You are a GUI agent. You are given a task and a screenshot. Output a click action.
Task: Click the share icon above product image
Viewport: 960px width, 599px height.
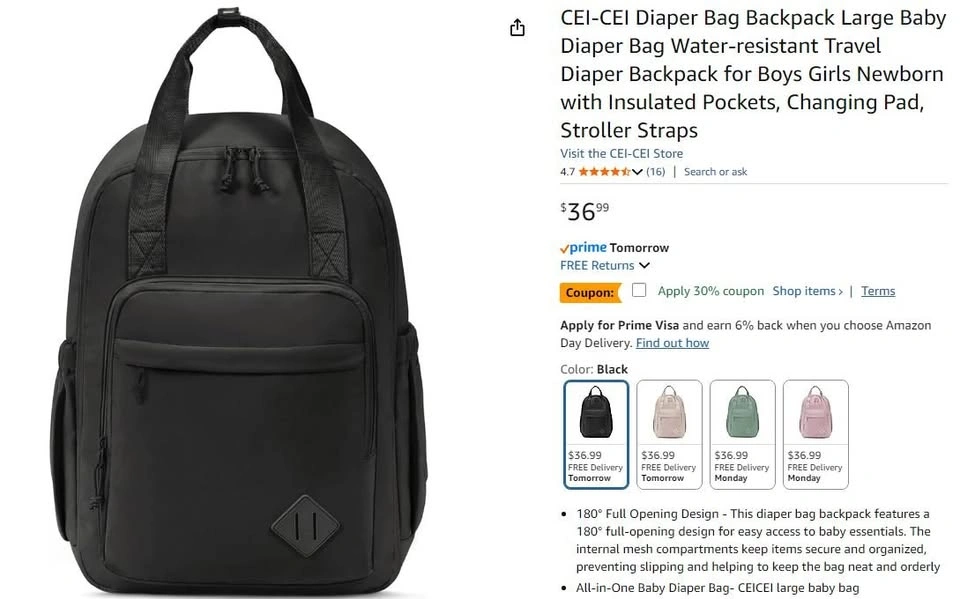(x=517, y=28)
